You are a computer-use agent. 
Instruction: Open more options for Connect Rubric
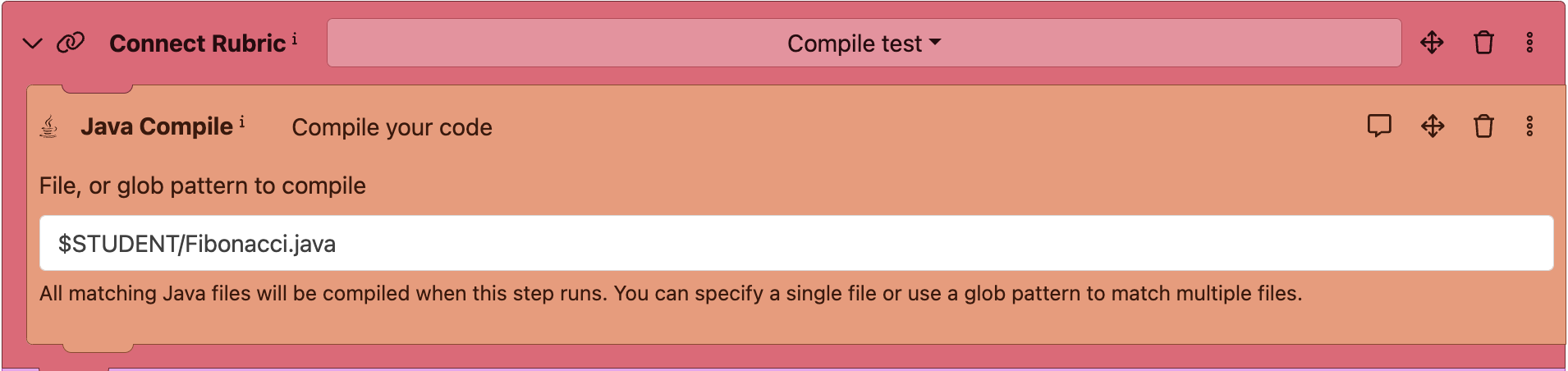pyautogui.click(x=1529, y=43)
